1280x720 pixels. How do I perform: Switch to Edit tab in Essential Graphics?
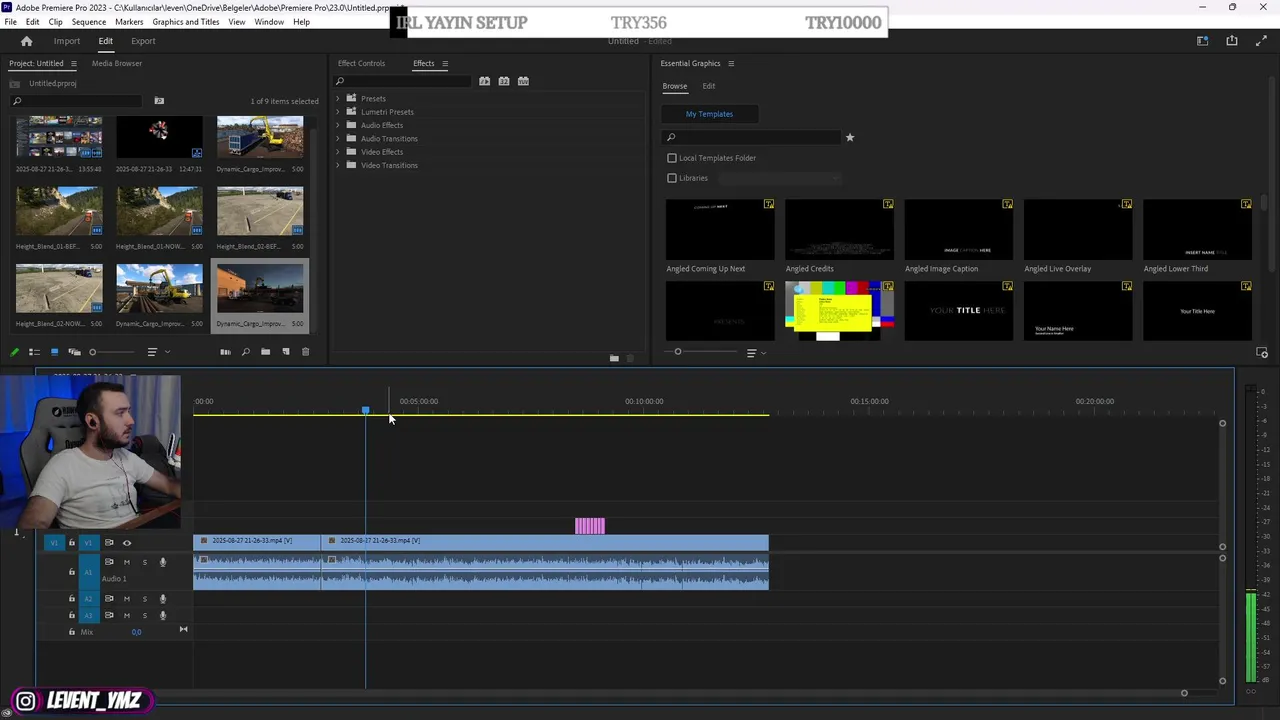(708, 86)
